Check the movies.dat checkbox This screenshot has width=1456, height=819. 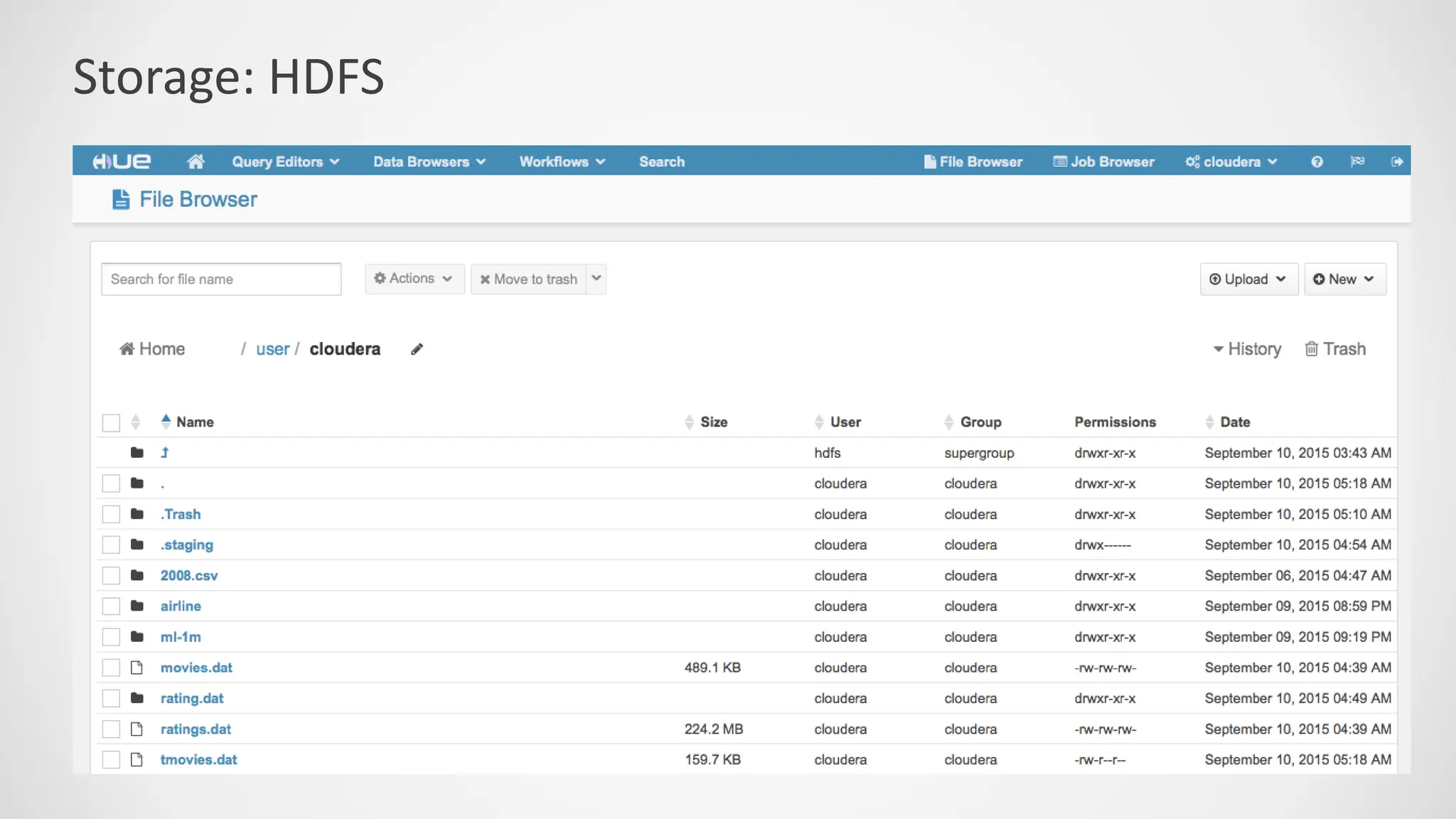[111, 668]
